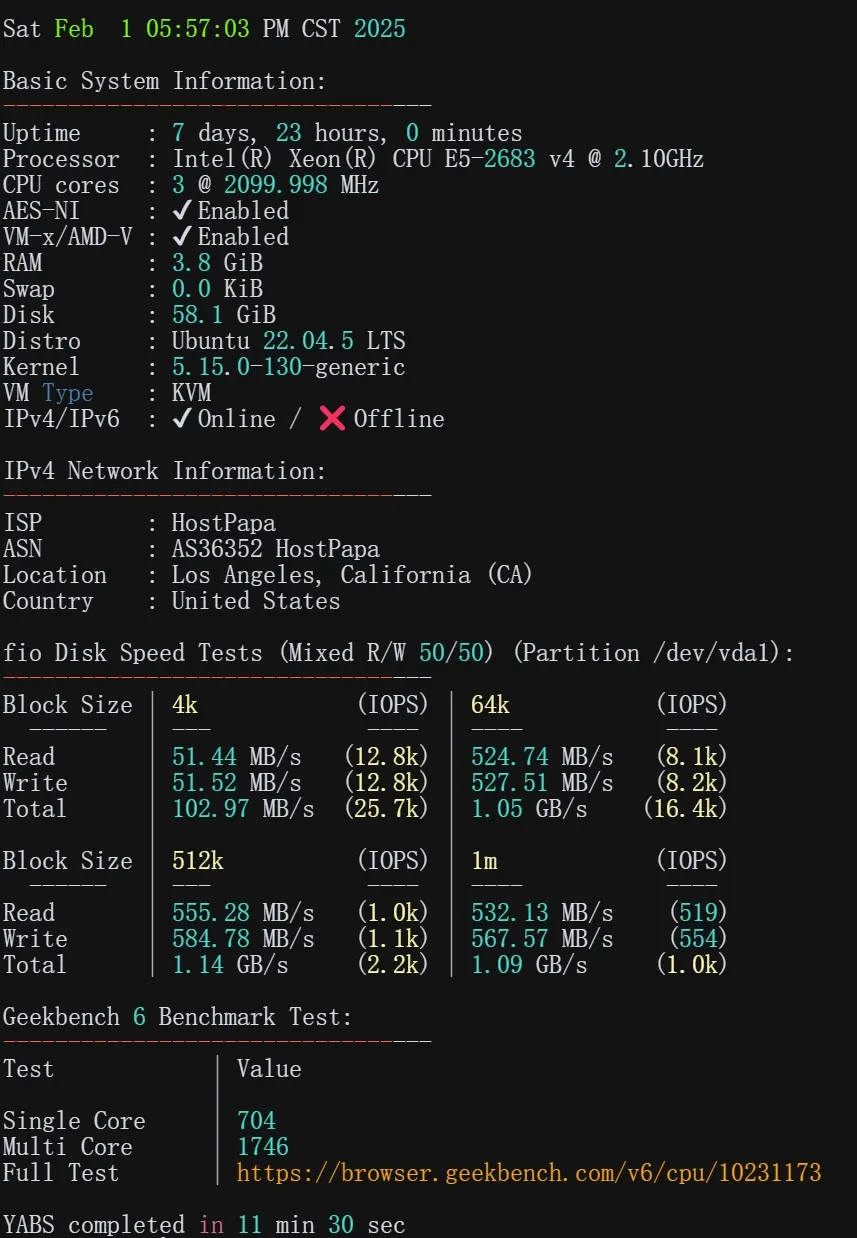Click the IPv4 online checkmark
857x1238 pixels.
(182, 419)
